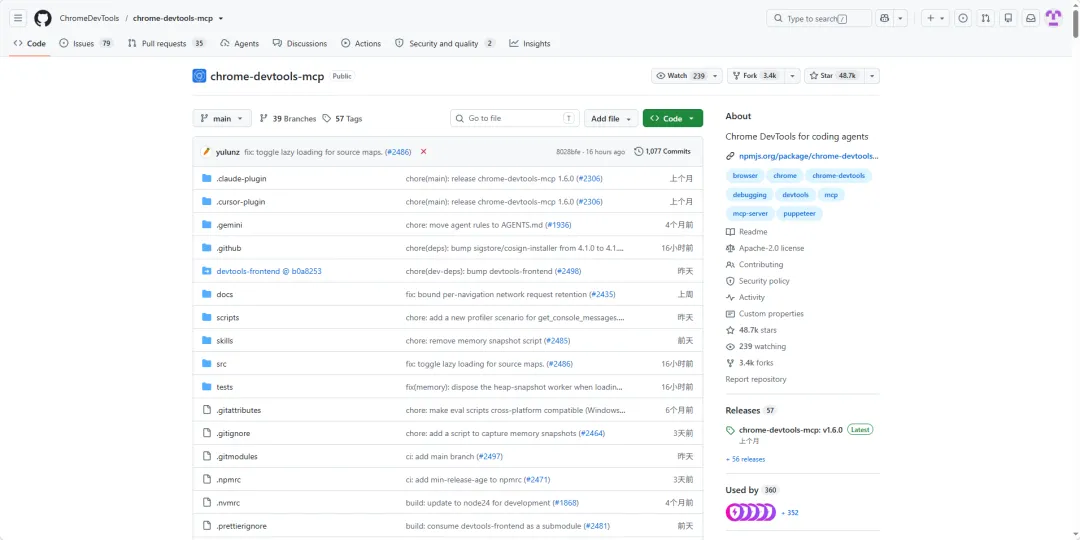1080x540 pixels.
Task: Open the Insights tab
Action: click(530, 43)
